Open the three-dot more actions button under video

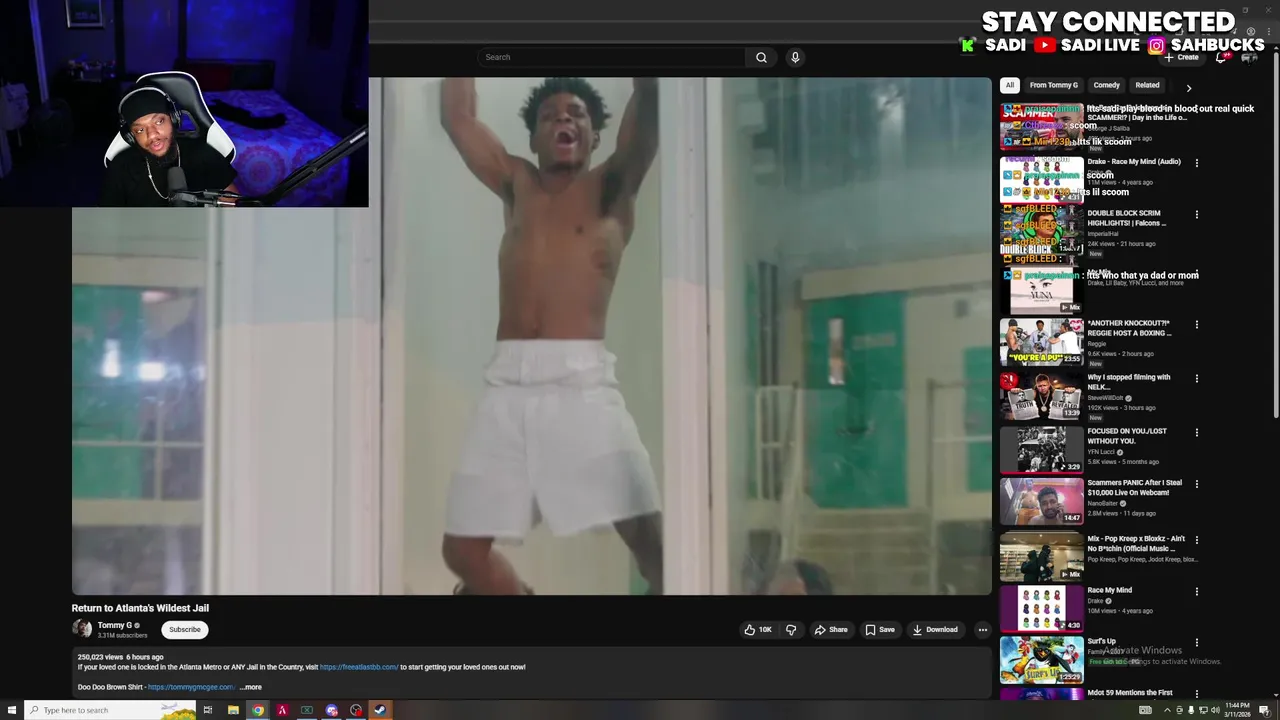pyautogui.click(x=983, y=630)
